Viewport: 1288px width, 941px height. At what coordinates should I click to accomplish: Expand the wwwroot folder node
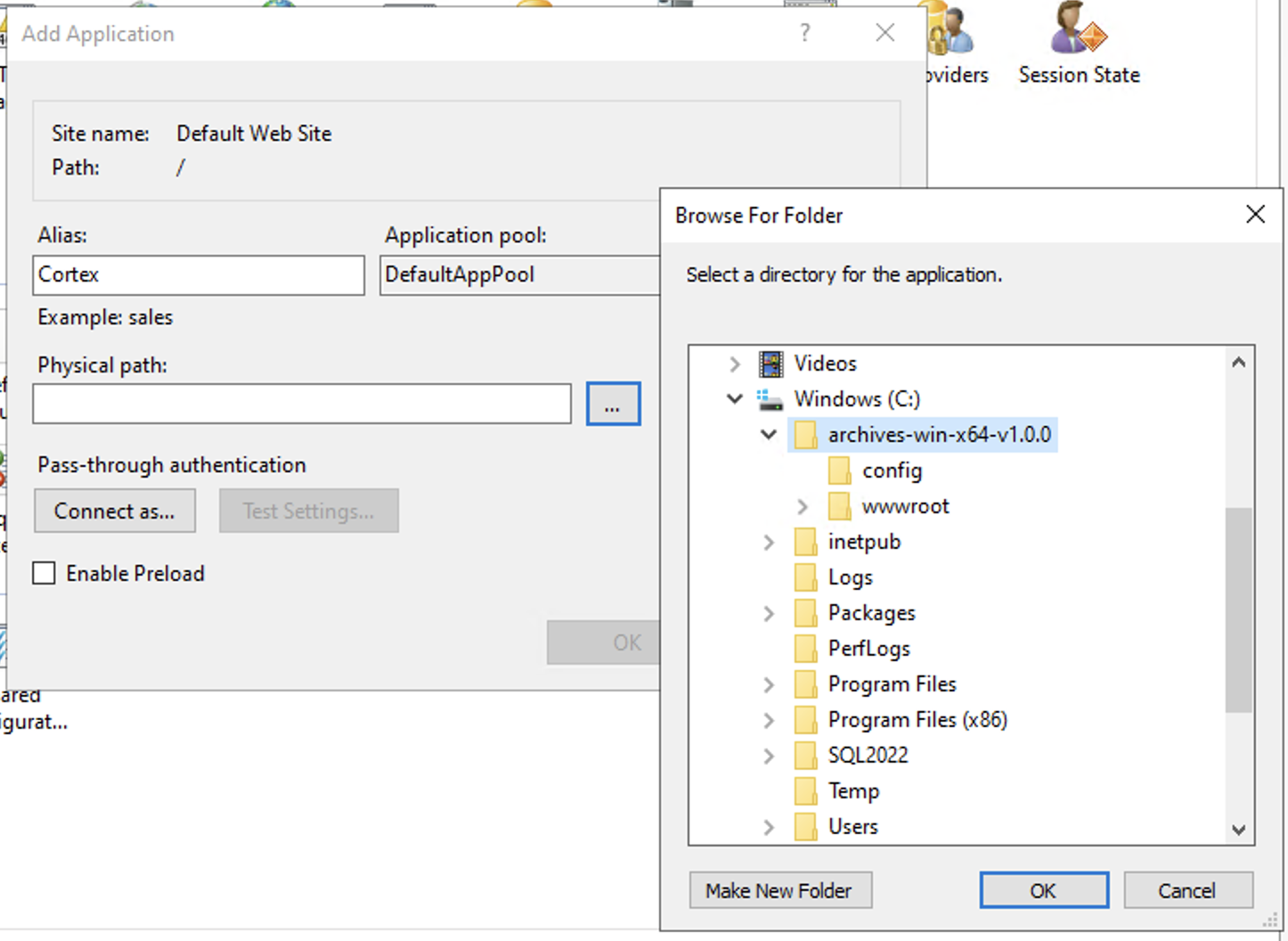coord(803,506)
